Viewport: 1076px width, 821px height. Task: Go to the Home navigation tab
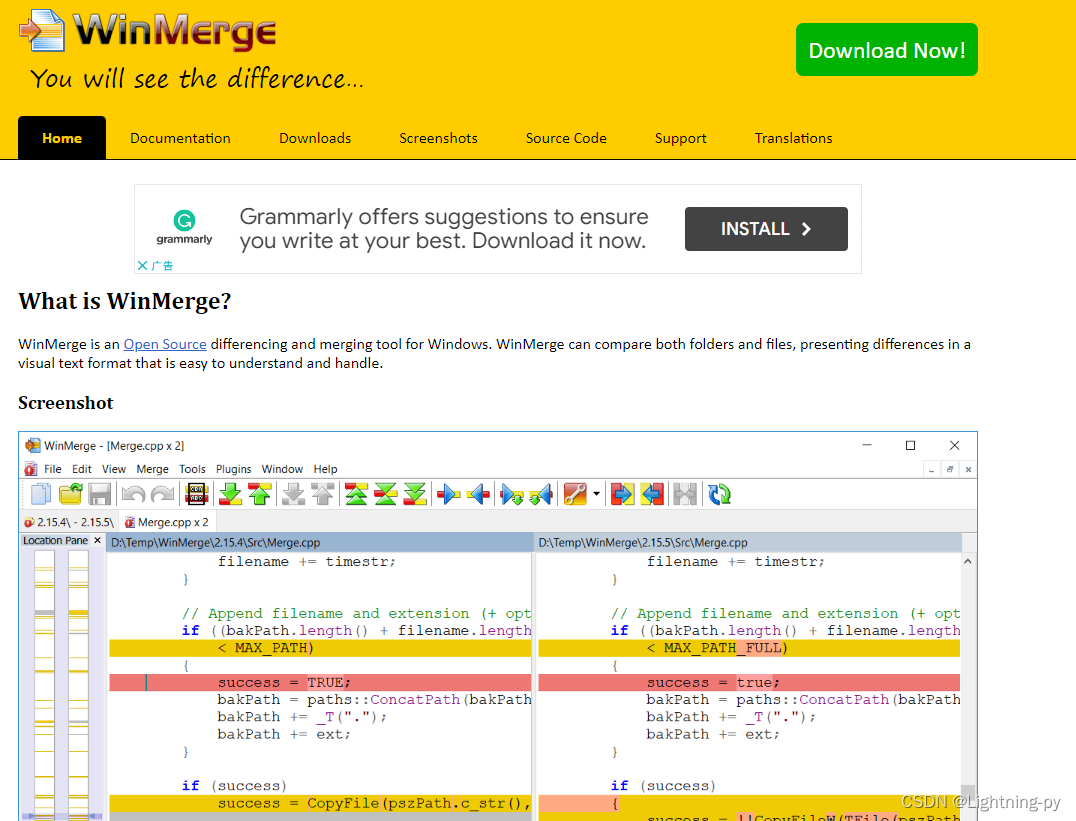[x=62, y=138]
